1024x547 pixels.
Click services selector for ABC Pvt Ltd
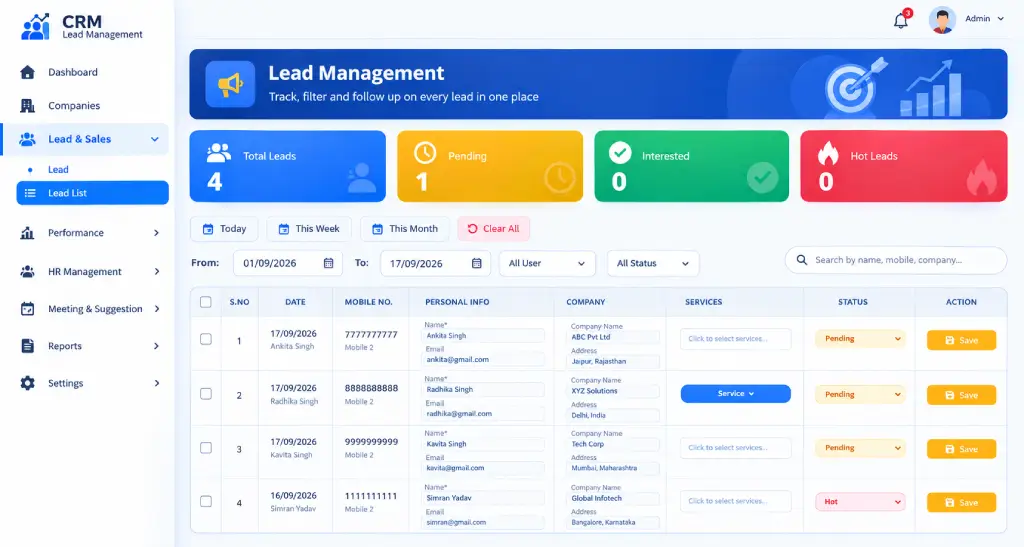click(x=735, y=339)
